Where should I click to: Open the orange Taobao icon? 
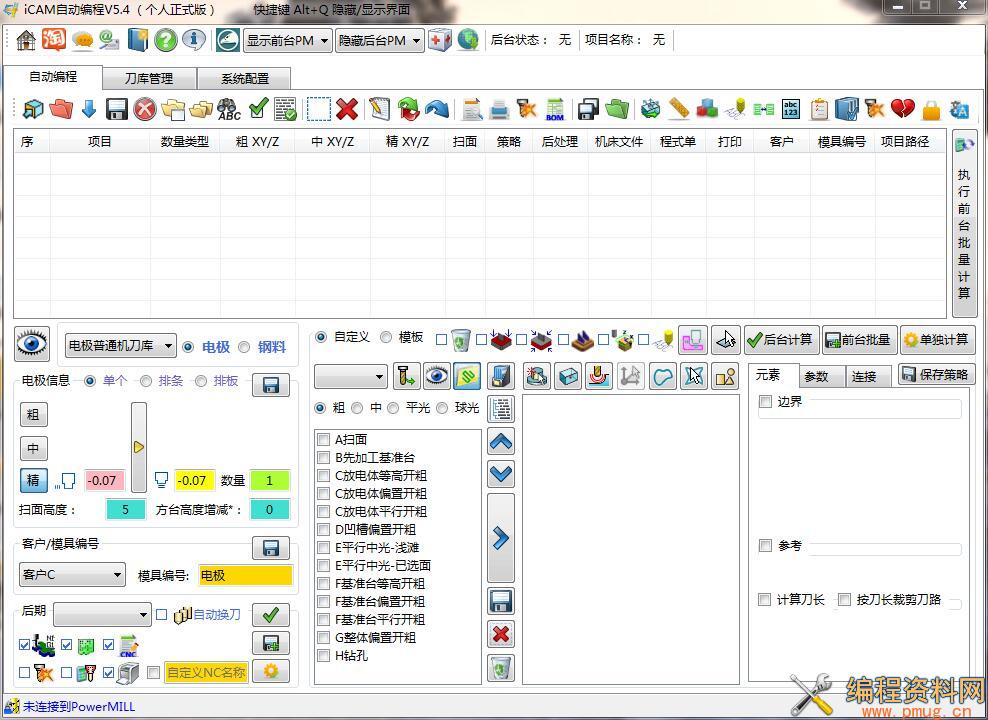pos(54,40)
